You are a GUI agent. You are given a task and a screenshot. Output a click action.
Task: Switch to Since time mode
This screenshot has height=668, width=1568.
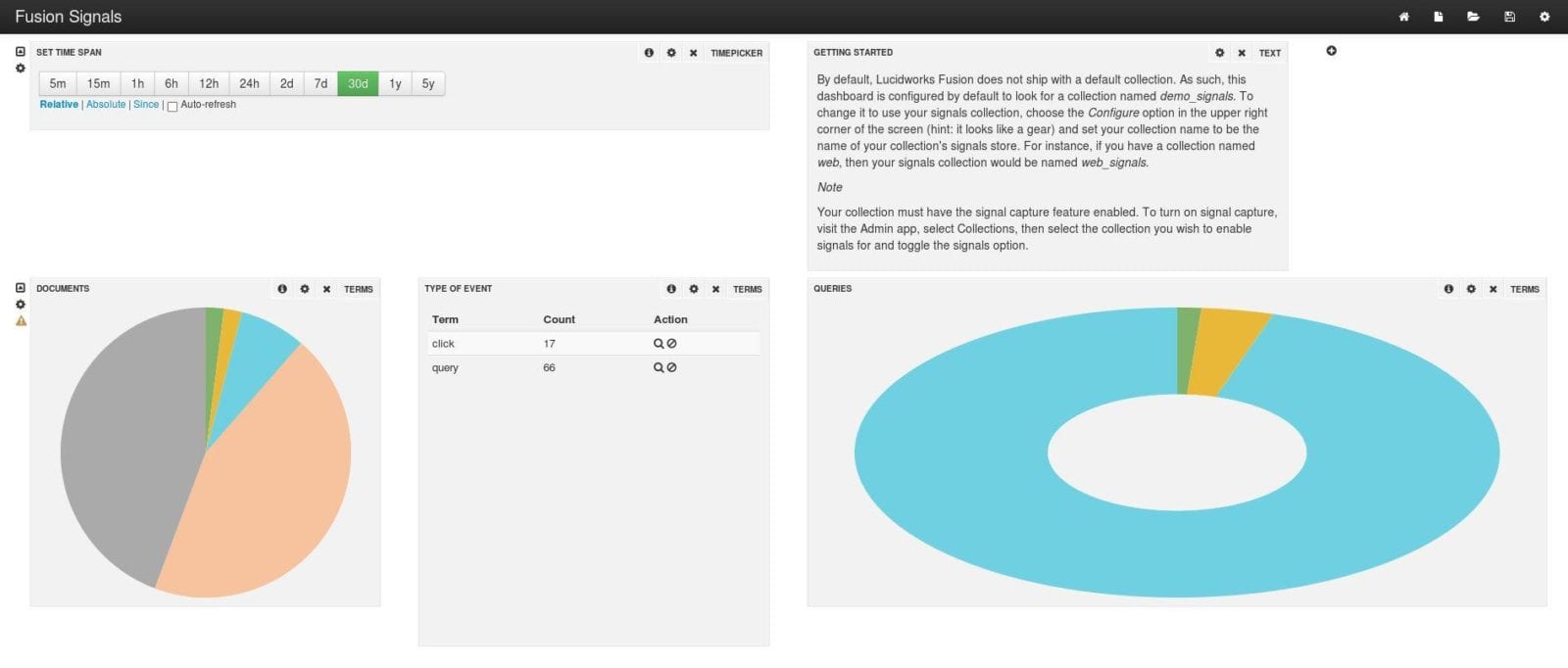click(146, 105)
